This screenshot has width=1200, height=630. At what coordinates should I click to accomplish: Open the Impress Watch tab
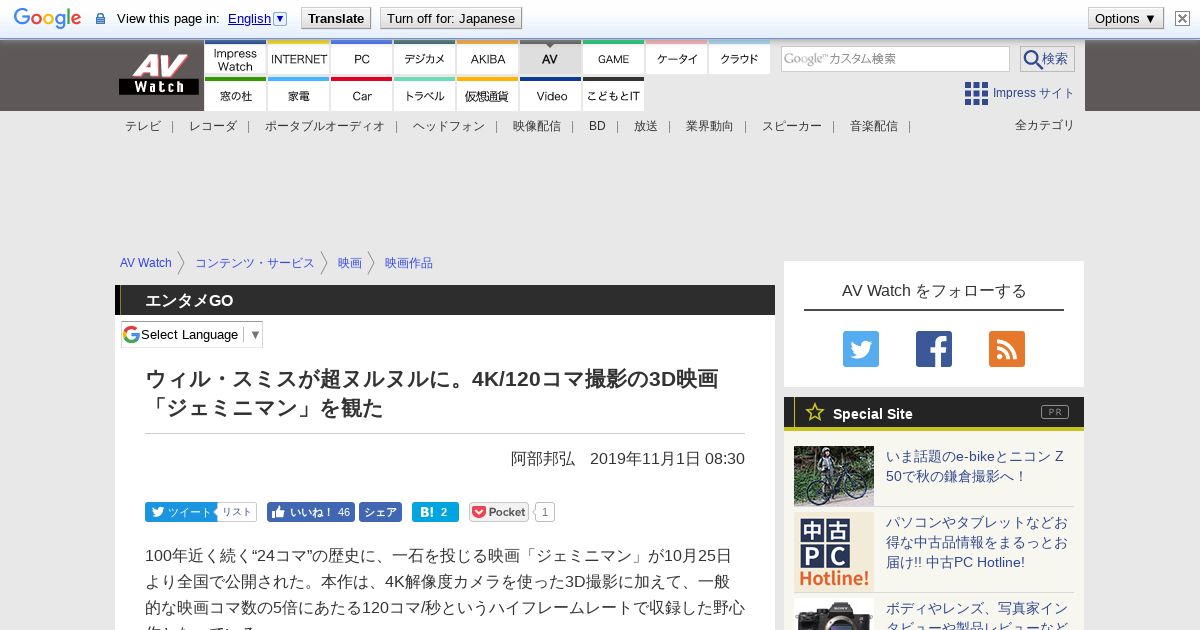235,59
